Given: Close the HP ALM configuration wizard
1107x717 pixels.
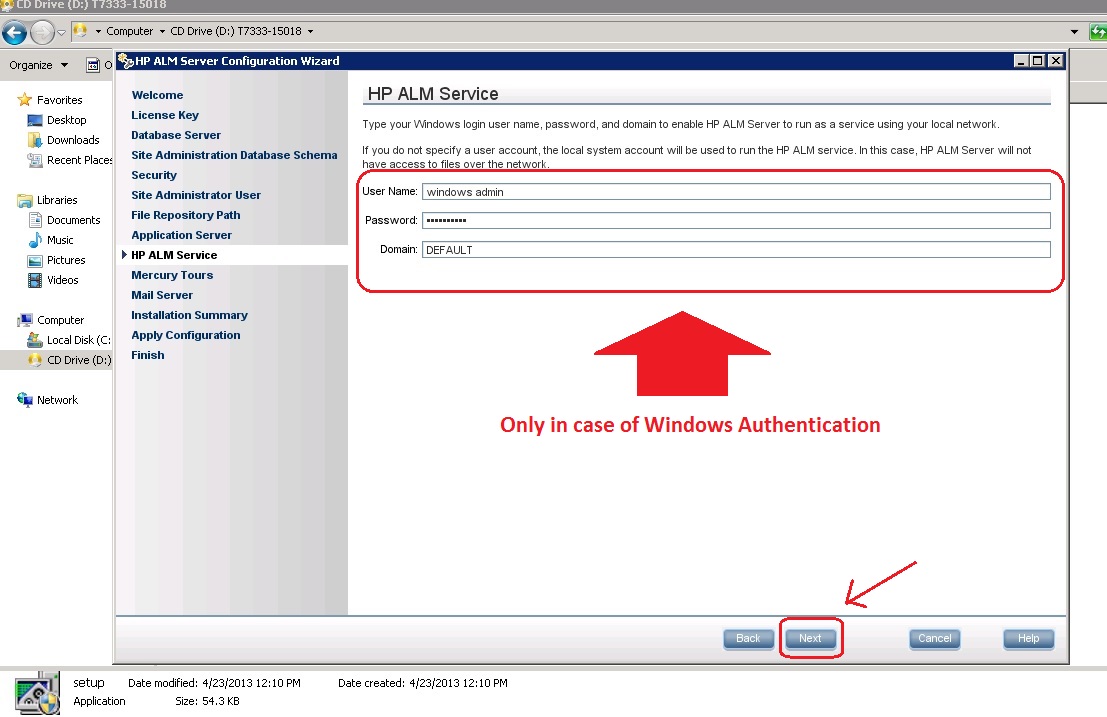Looking at the screenshot, I should pos(1055,61).
